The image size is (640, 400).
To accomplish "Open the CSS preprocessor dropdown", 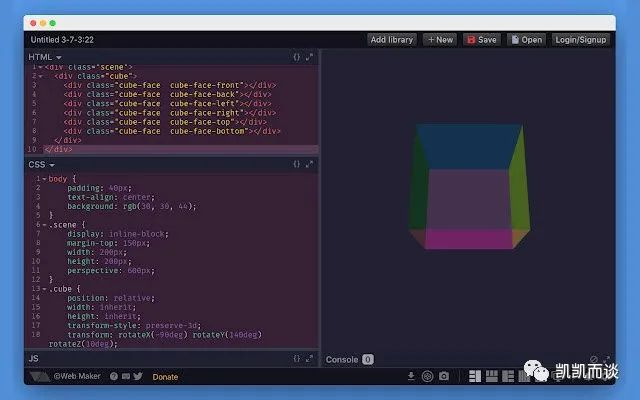I will 41,164.
